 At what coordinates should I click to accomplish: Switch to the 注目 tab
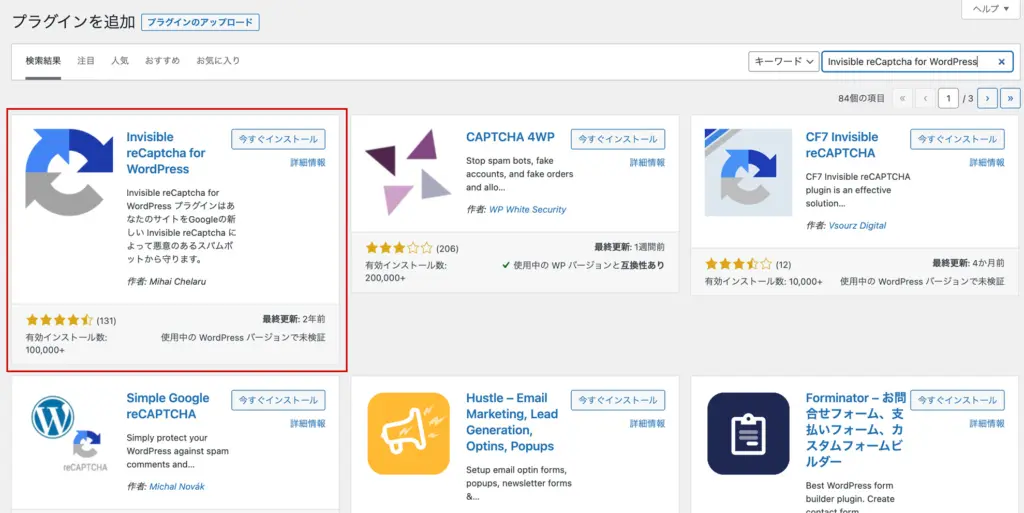[x=86, y=61]
